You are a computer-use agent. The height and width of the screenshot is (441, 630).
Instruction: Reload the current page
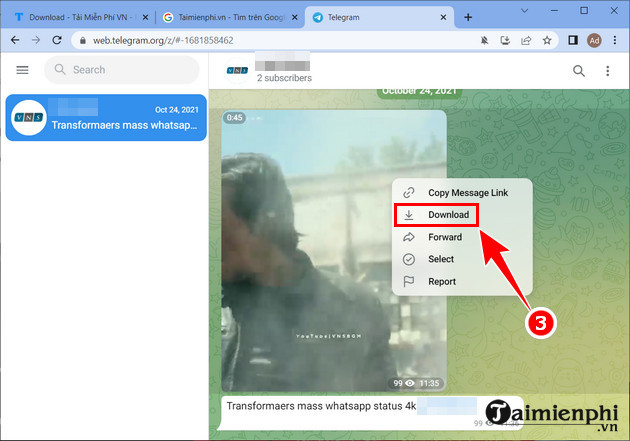(x=57, y=40)
